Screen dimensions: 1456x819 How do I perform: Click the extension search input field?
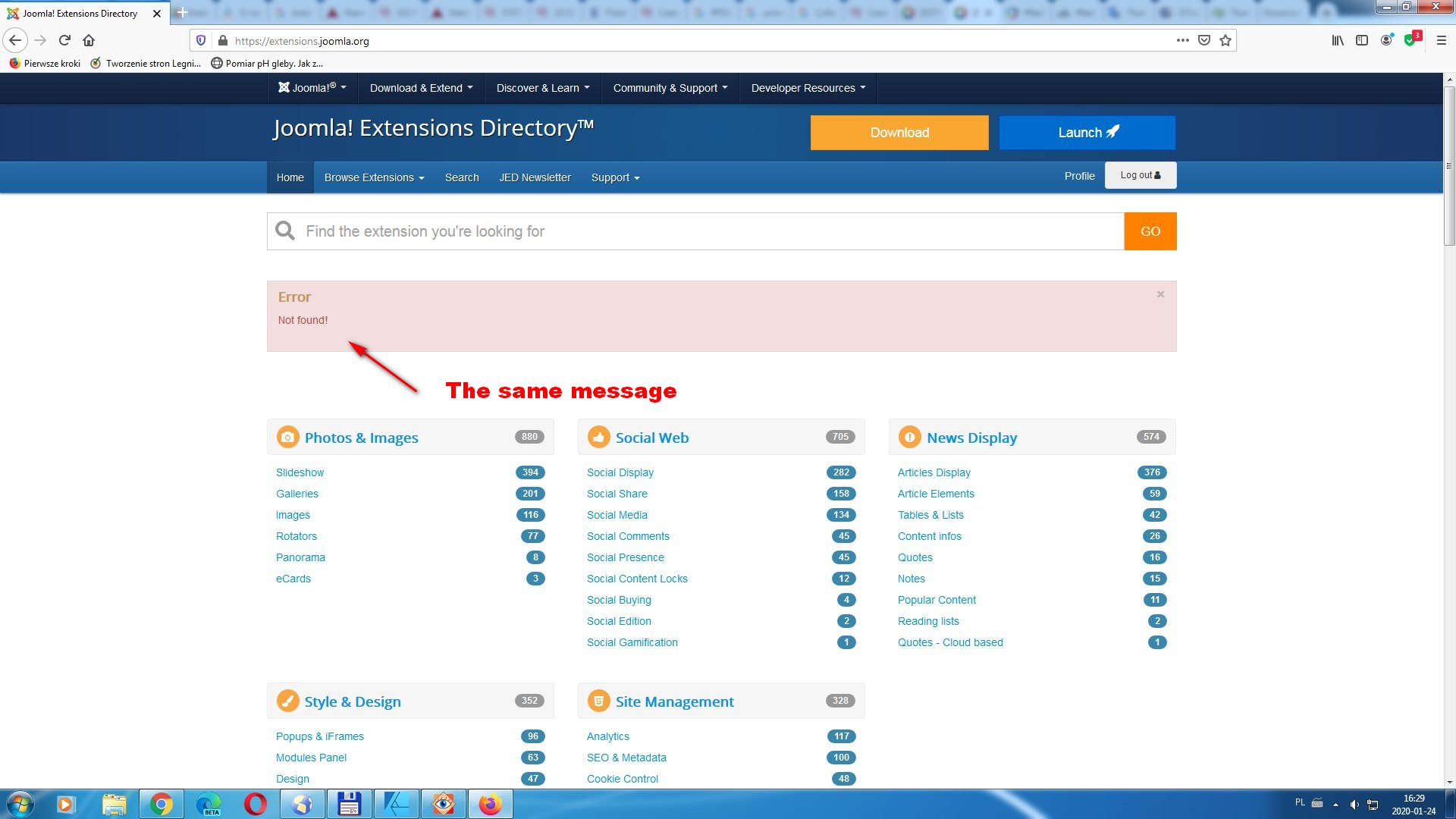[x=682, y=231]
